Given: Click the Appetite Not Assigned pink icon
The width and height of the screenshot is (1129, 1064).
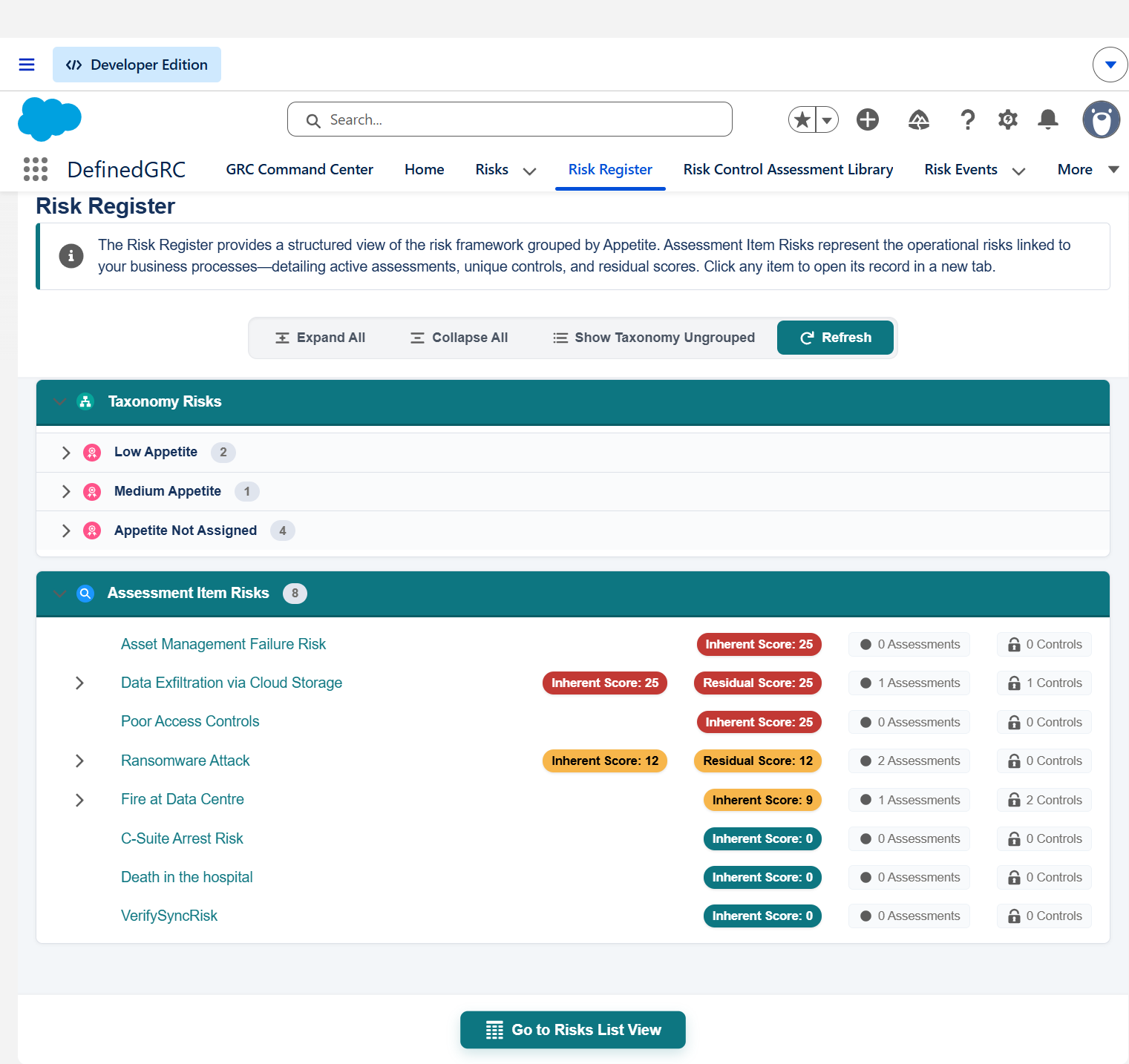Looking at the screenshot, I should (92, 531).
